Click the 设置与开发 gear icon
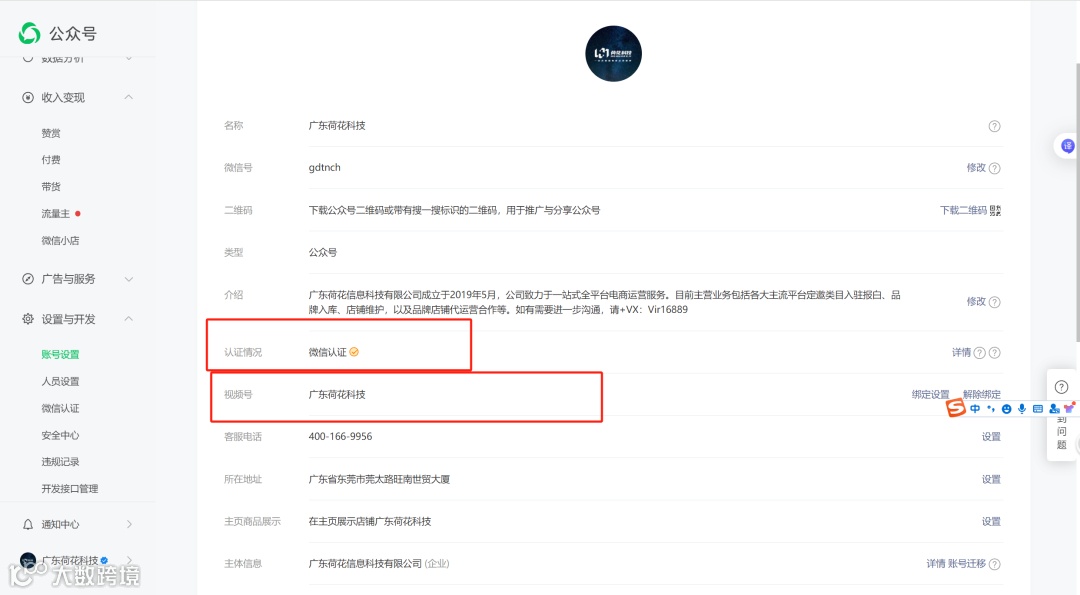The width and height of the screenshot is (1080, 595). pos(28,319)
